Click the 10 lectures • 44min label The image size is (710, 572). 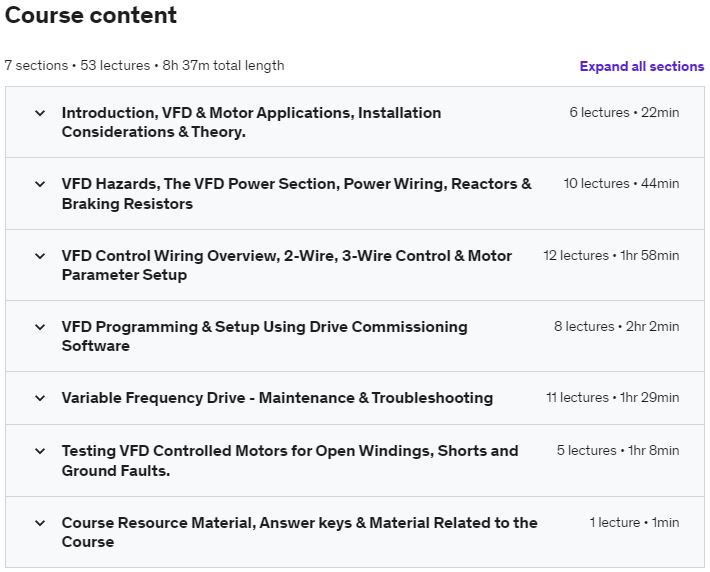click(x=621, y=184)
